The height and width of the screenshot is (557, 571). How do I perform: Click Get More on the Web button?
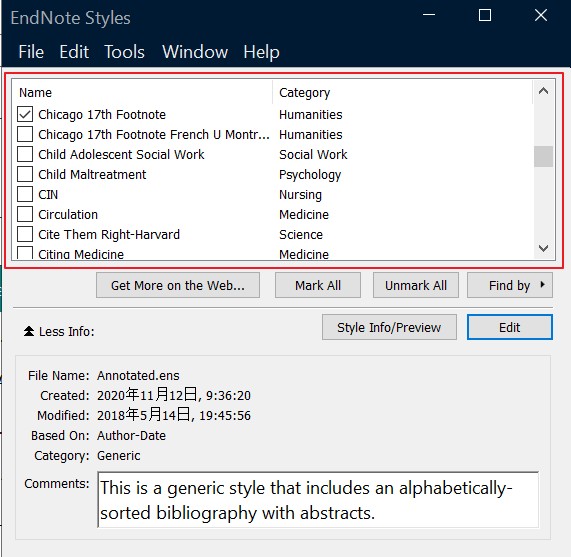coord(178,285)
